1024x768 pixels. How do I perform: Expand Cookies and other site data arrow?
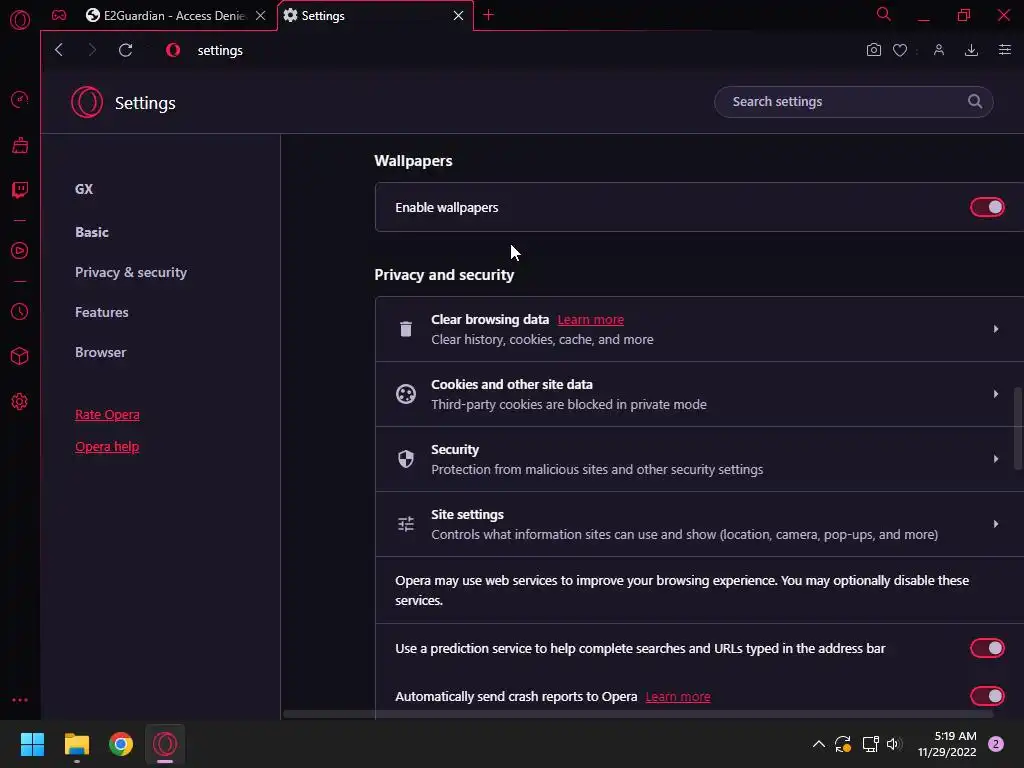pos(996,394)
